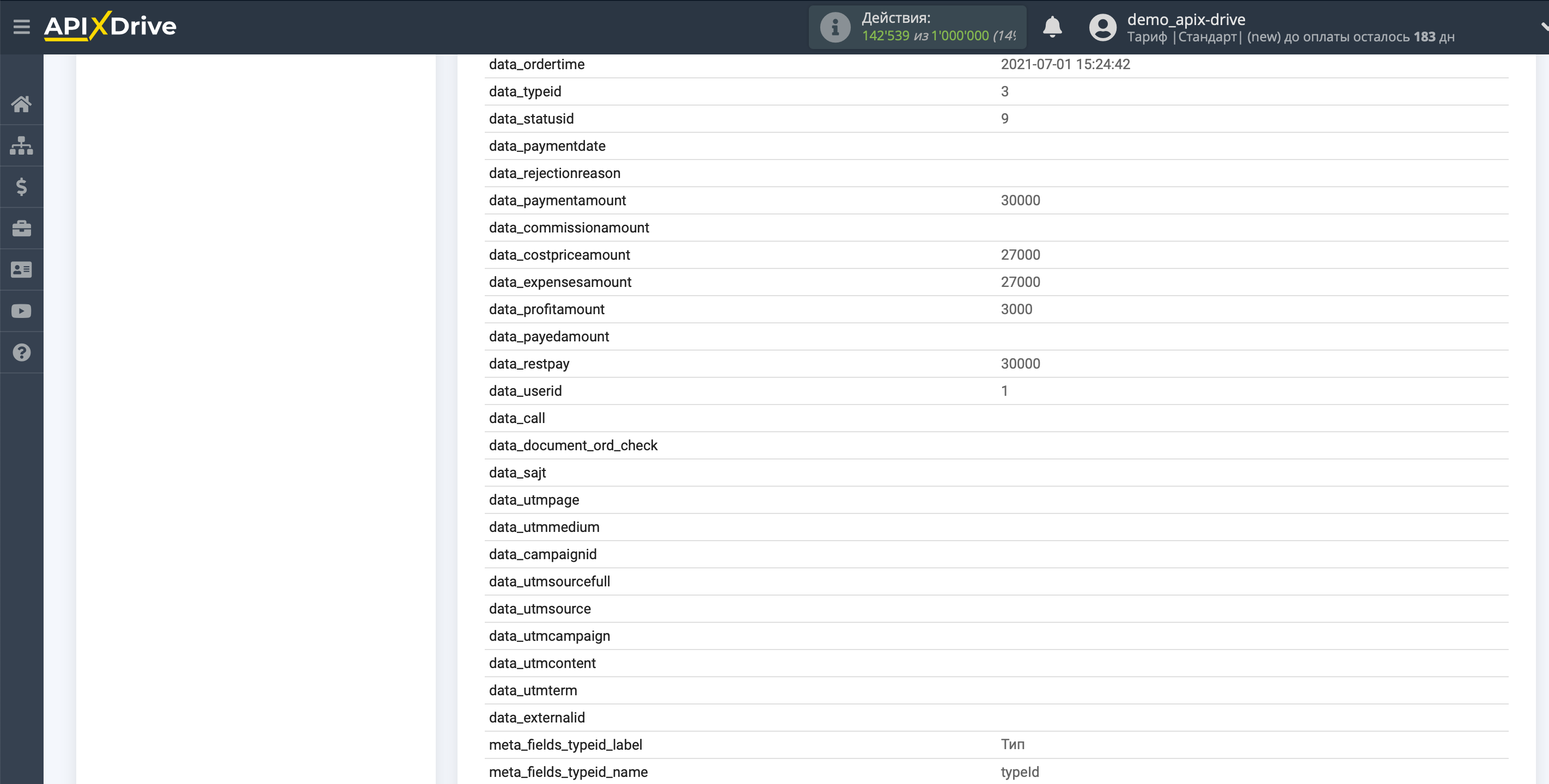Select the meta_fields_typeid_label field

click(565, 745)
